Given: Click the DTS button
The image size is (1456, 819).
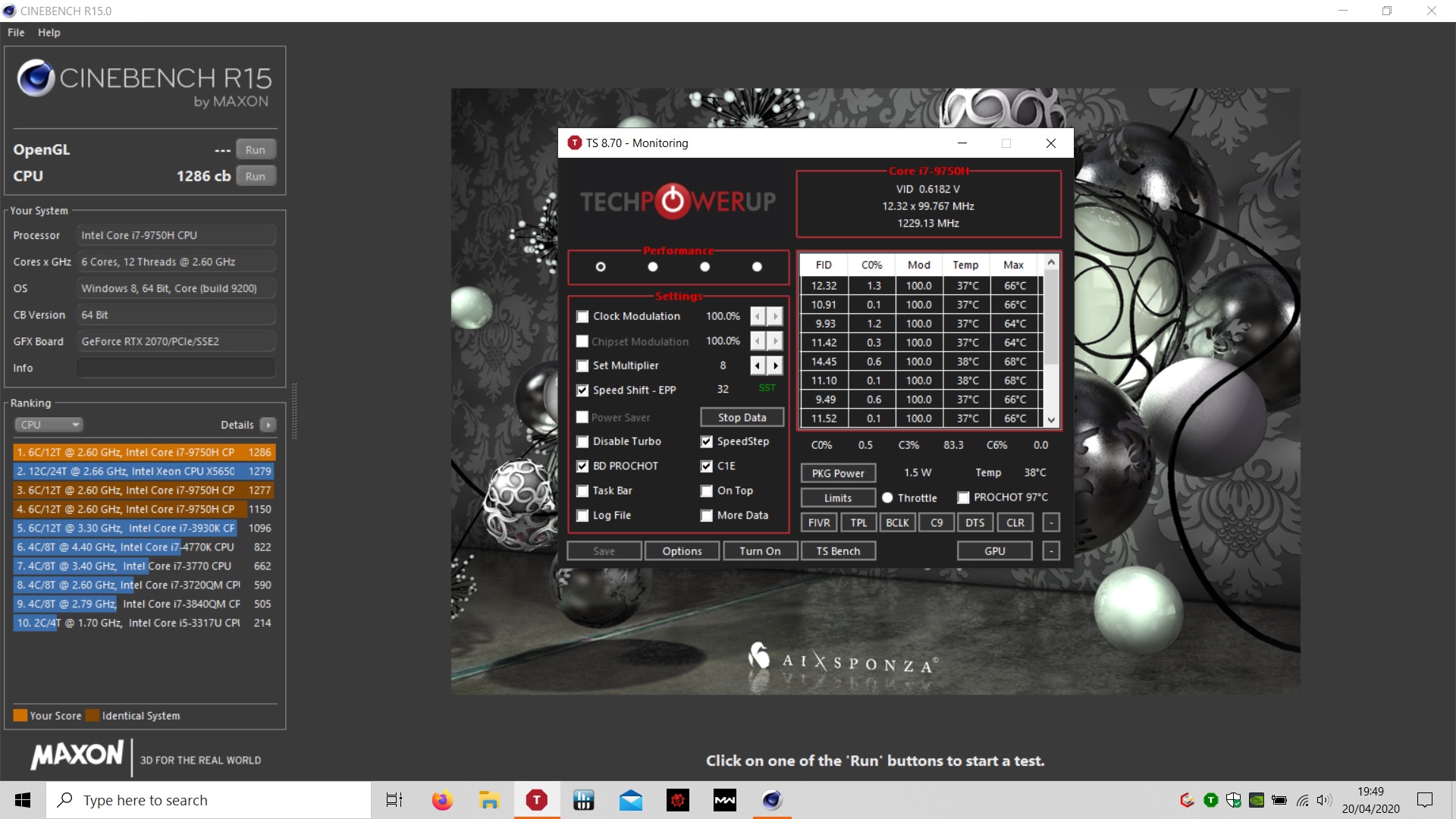Looking at the screenshot, I should coord(975,522).
